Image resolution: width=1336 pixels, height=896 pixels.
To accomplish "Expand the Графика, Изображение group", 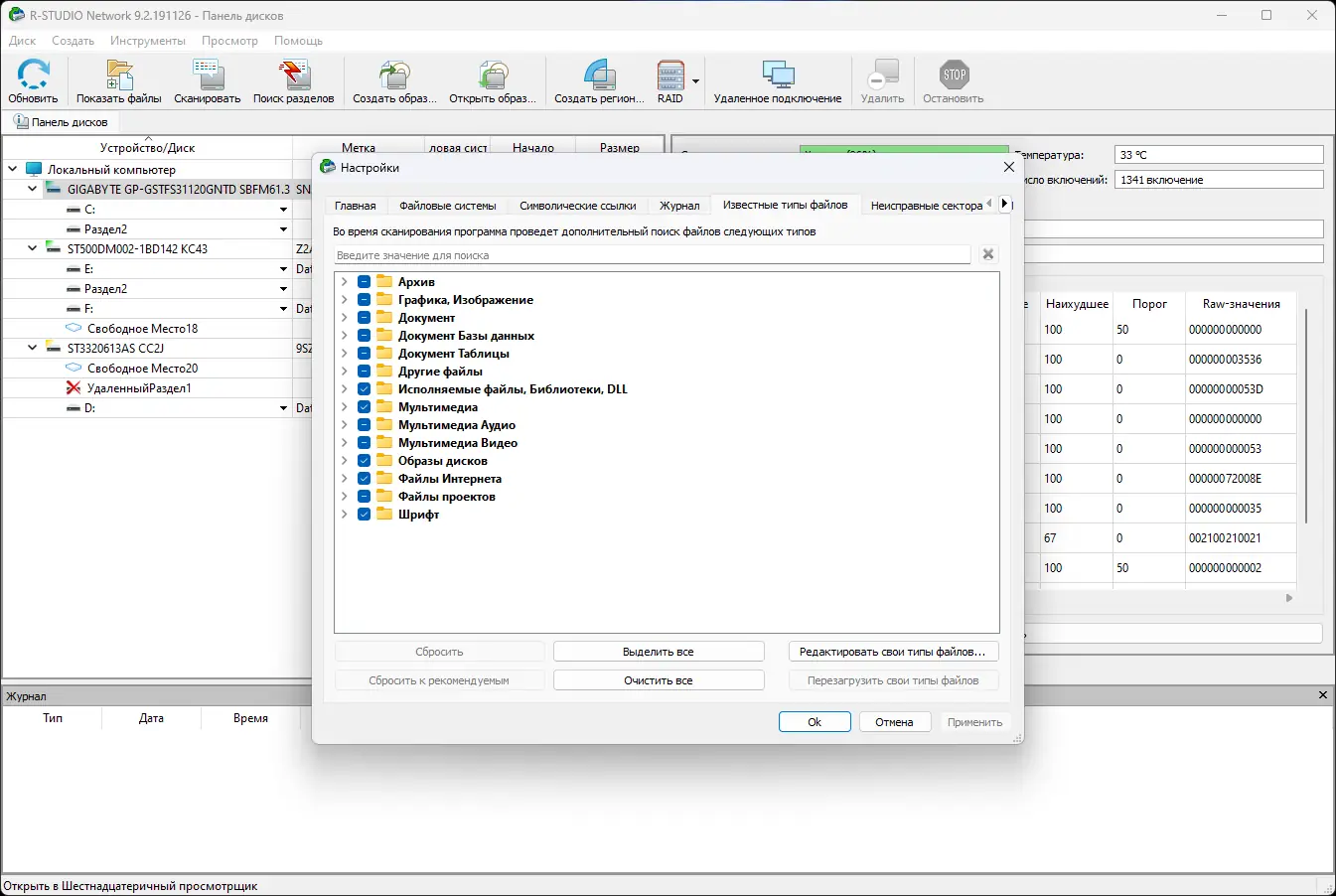I will pos(345,300).
